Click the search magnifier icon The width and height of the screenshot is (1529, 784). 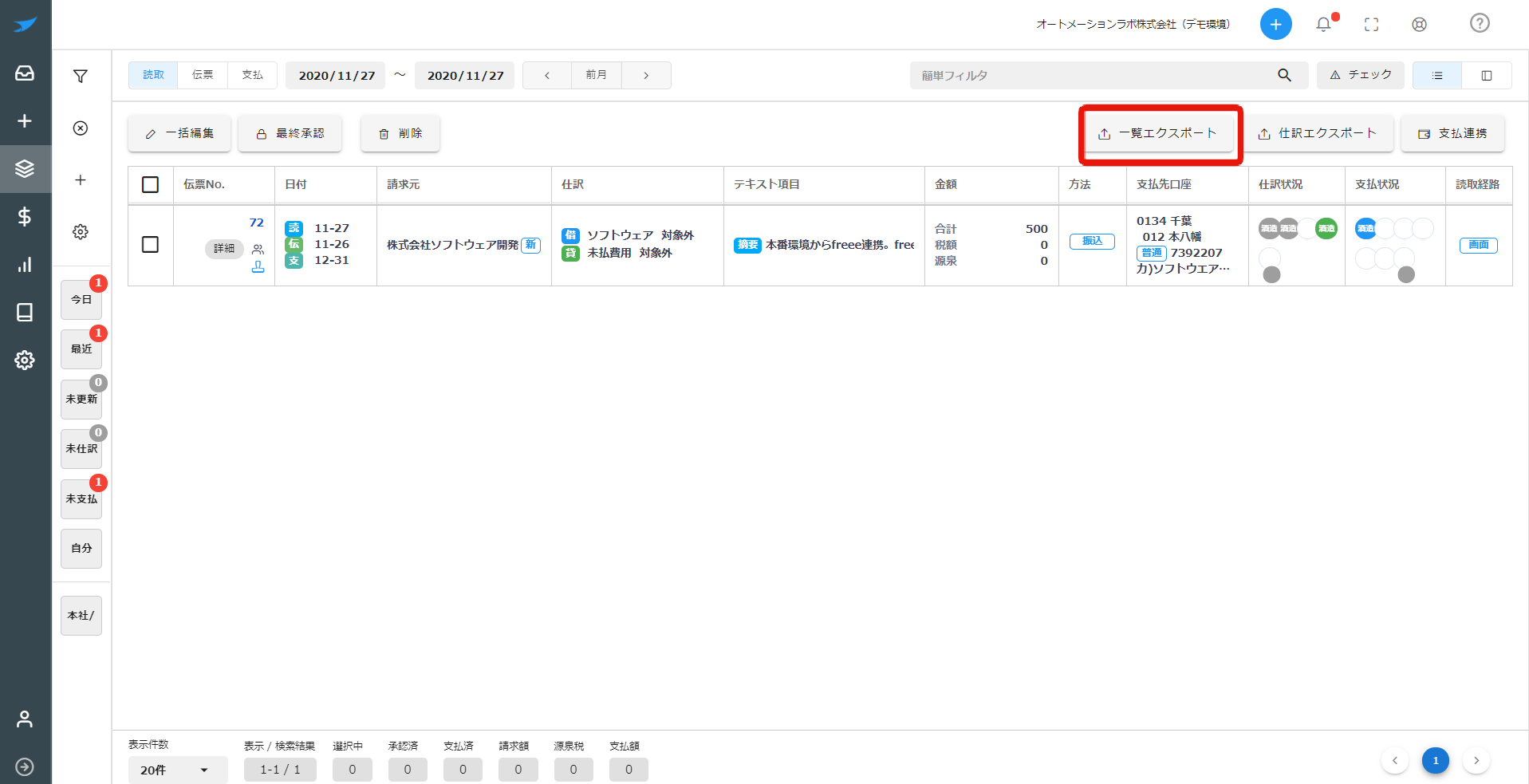tap(1284, 75)
